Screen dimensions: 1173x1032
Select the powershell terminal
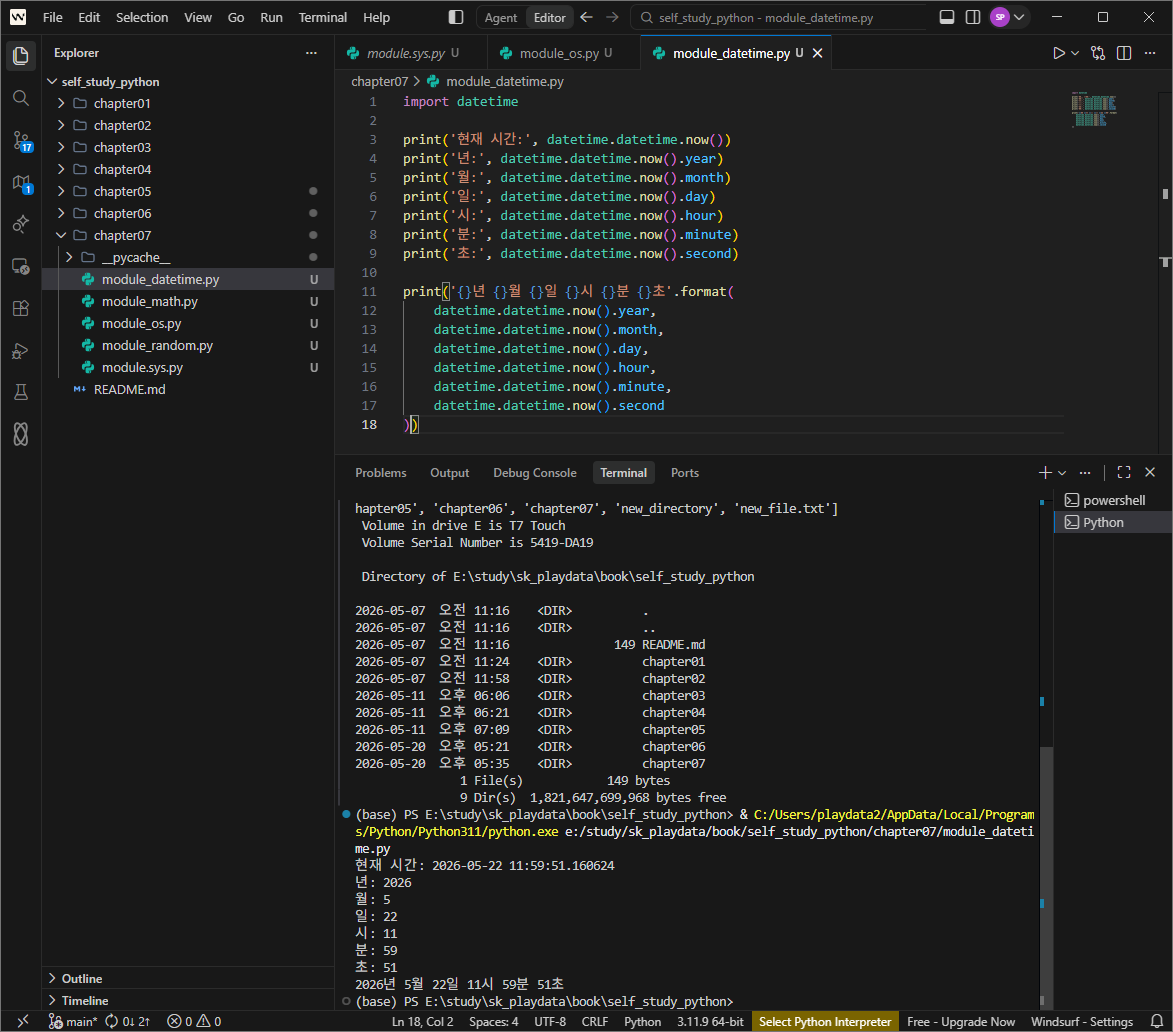click(1112, 500)
